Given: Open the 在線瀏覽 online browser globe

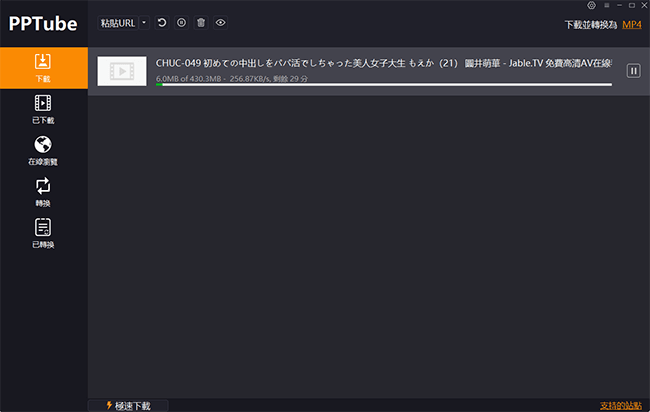Looking at the screenshot, I should point(43,150).
